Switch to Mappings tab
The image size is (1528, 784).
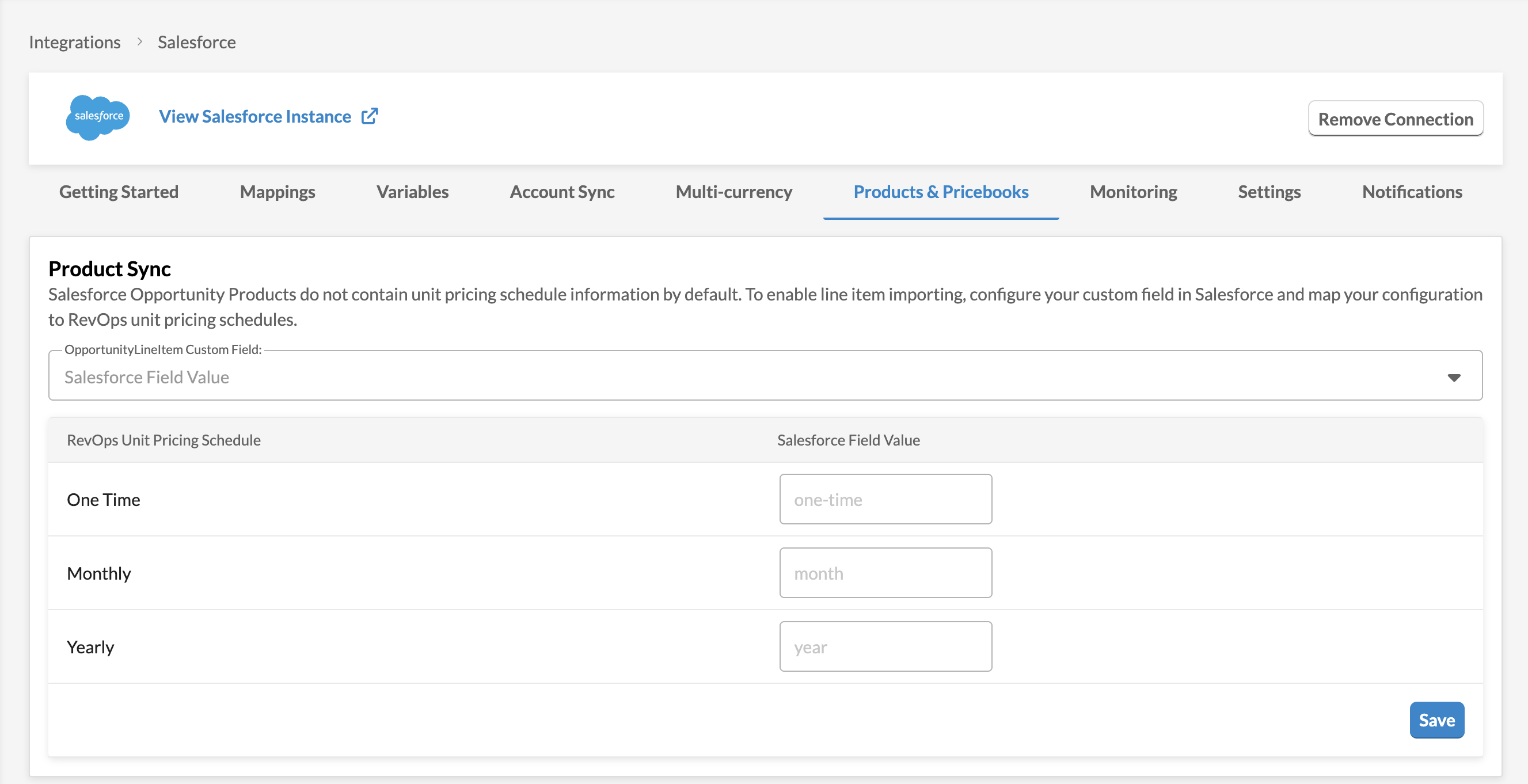[x=277, y=192]
